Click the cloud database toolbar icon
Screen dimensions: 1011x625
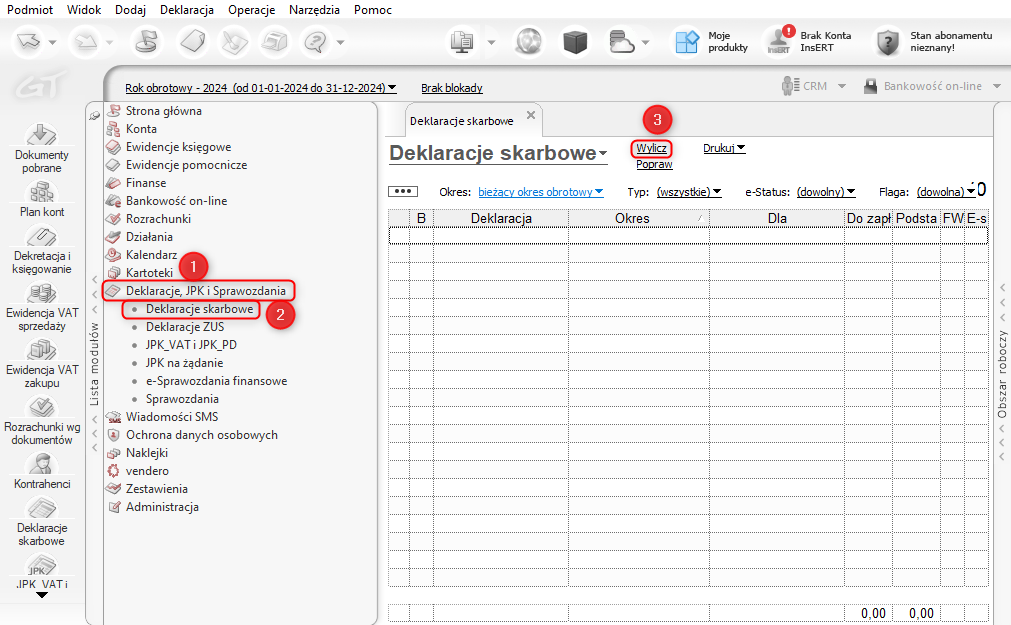pos(620,42)
